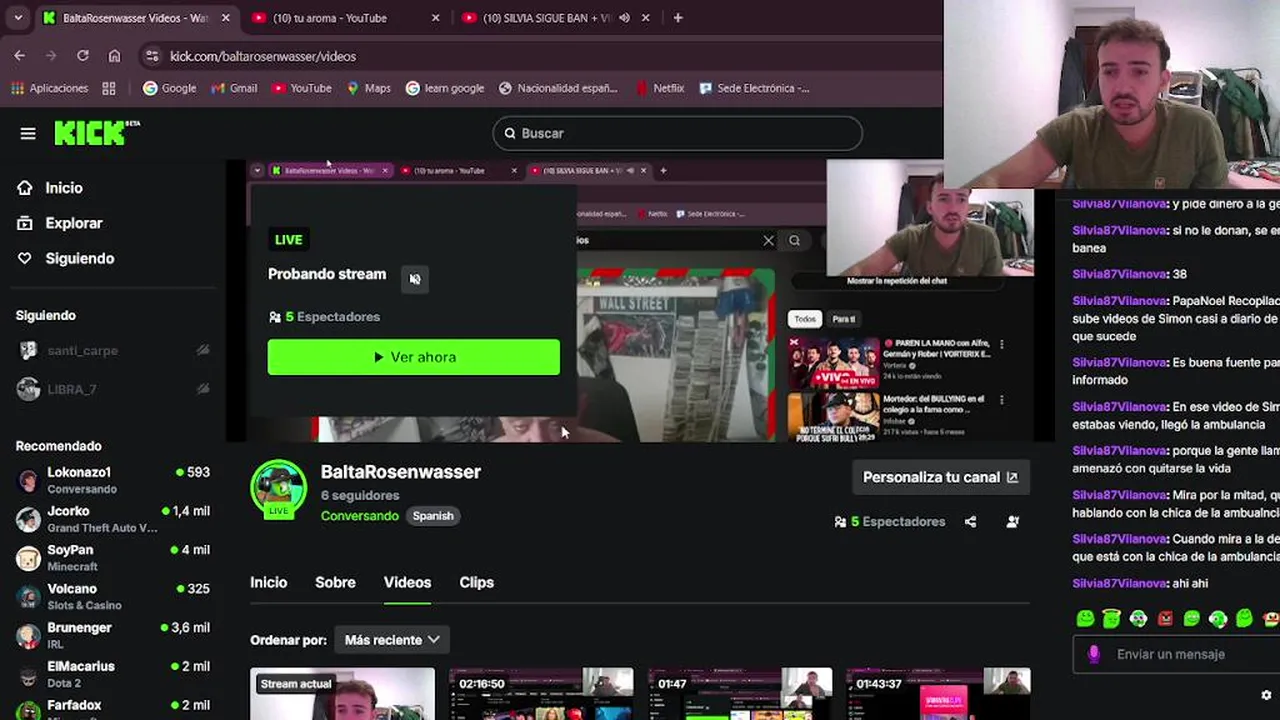Open the Netflix bookmark

(x=660, y=88)
